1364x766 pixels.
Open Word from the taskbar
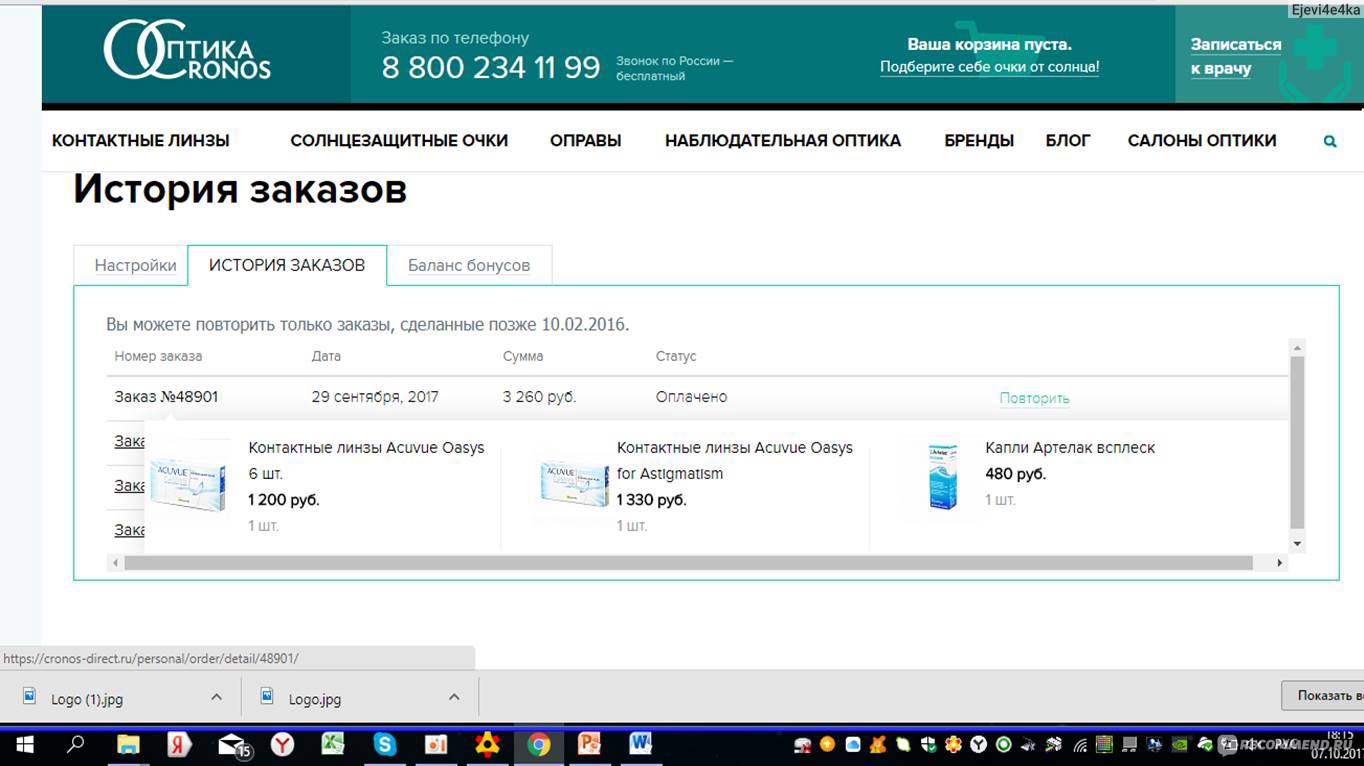click(641, 744)
